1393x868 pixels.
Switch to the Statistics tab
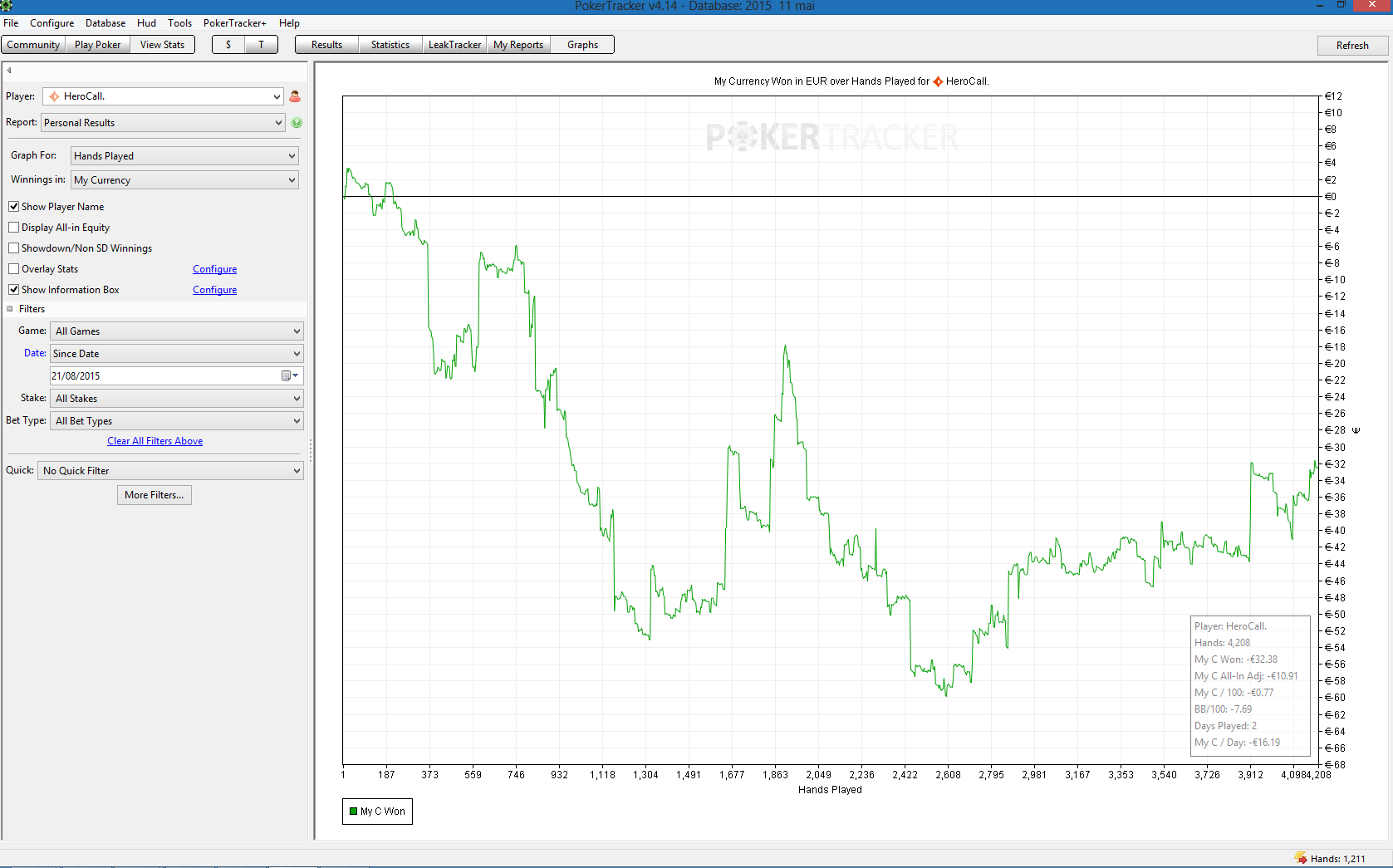tap(390, 45)
